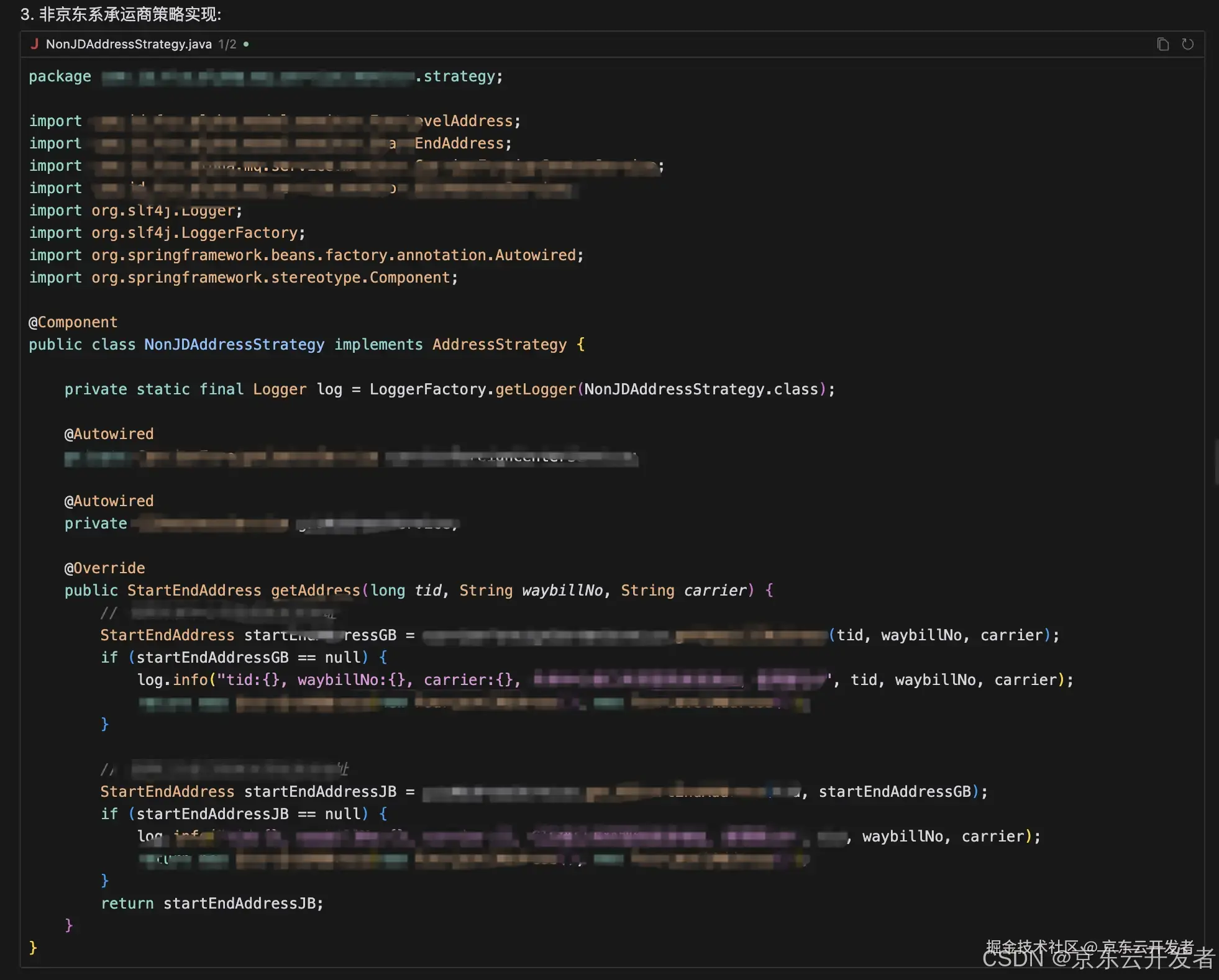Click 'AddressStrategy' after implements
This screenshot has height=980, width=1219.
coord(500,345)
